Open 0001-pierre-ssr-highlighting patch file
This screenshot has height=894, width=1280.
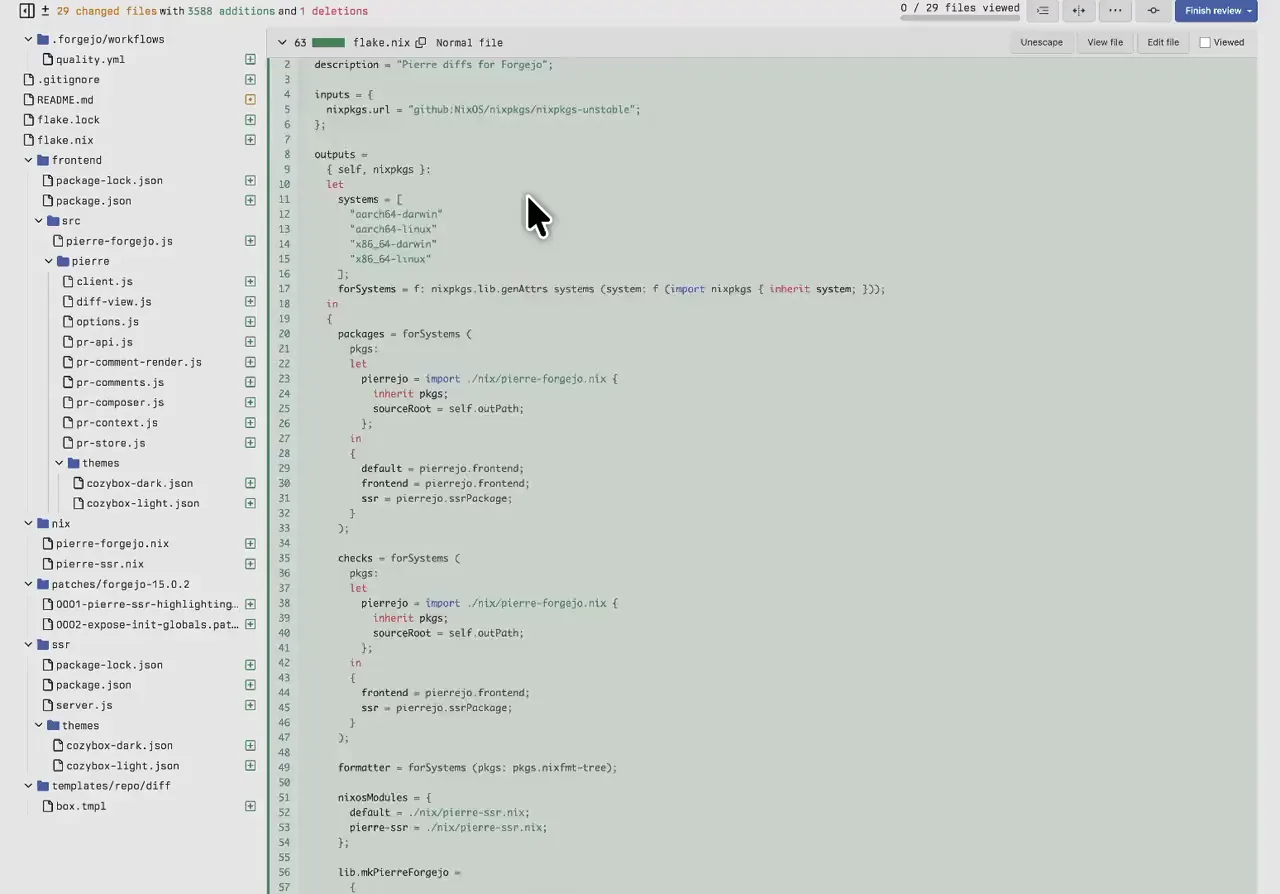(147, 604)
